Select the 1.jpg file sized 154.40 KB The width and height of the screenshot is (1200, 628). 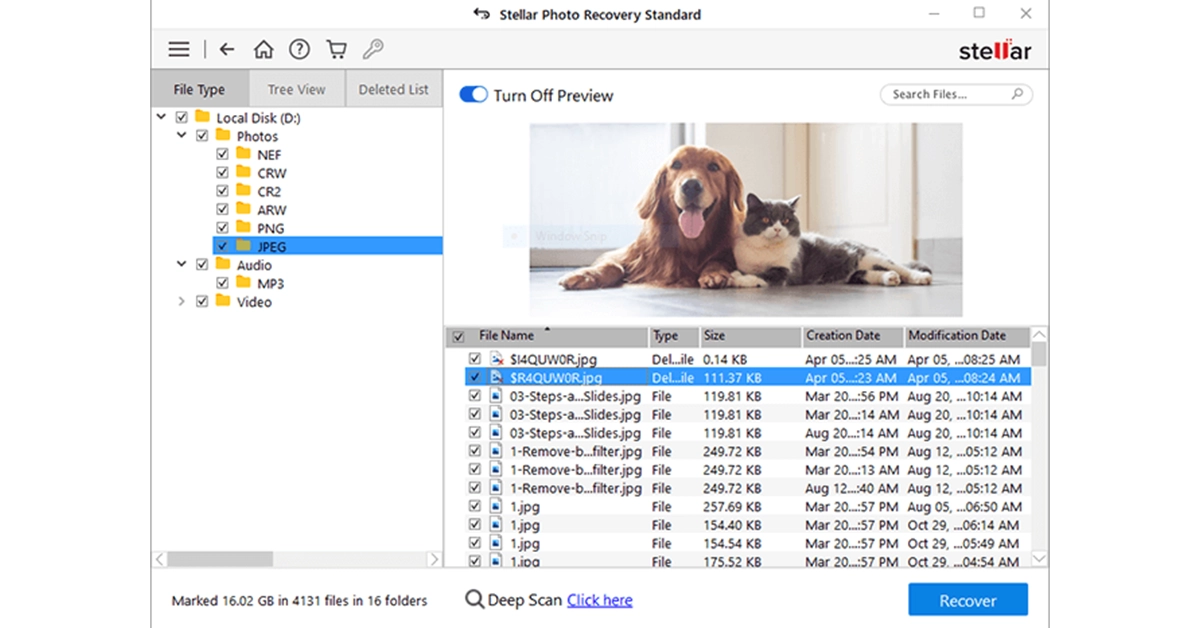[x=748, y=525]
